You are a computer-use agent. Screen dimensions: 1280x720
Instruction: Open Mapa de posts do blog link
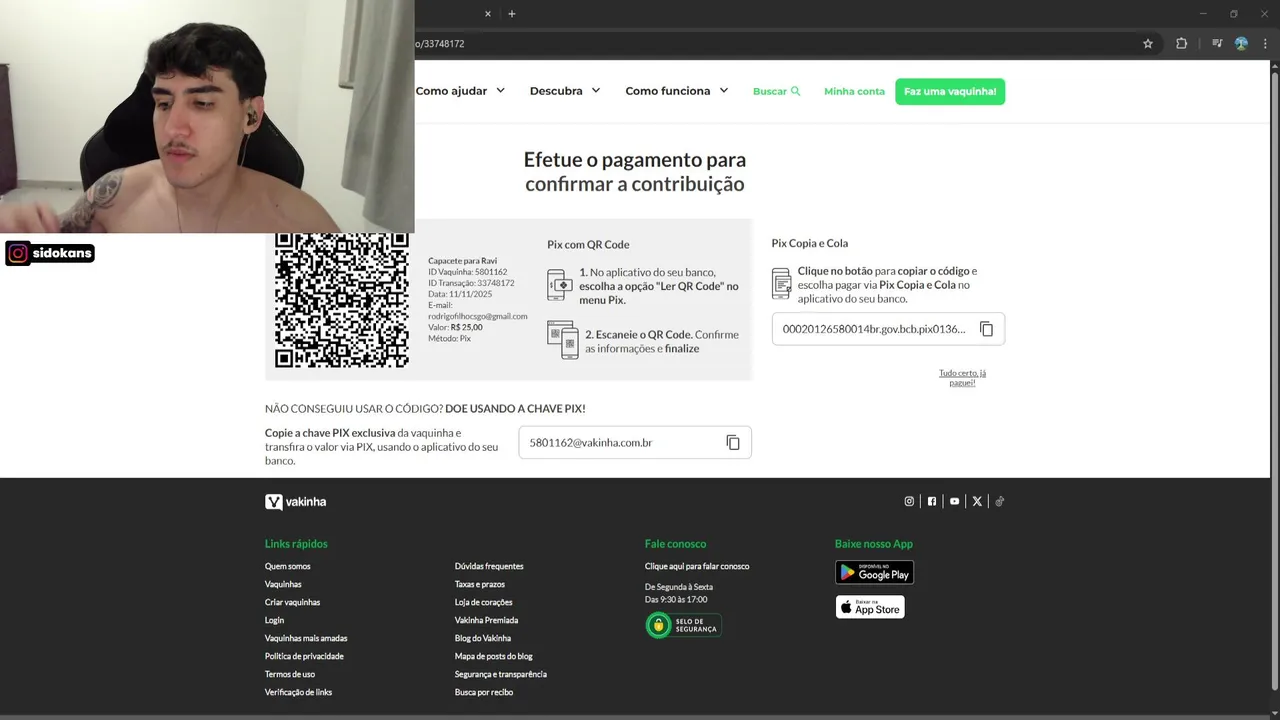[x=494, y=656]
